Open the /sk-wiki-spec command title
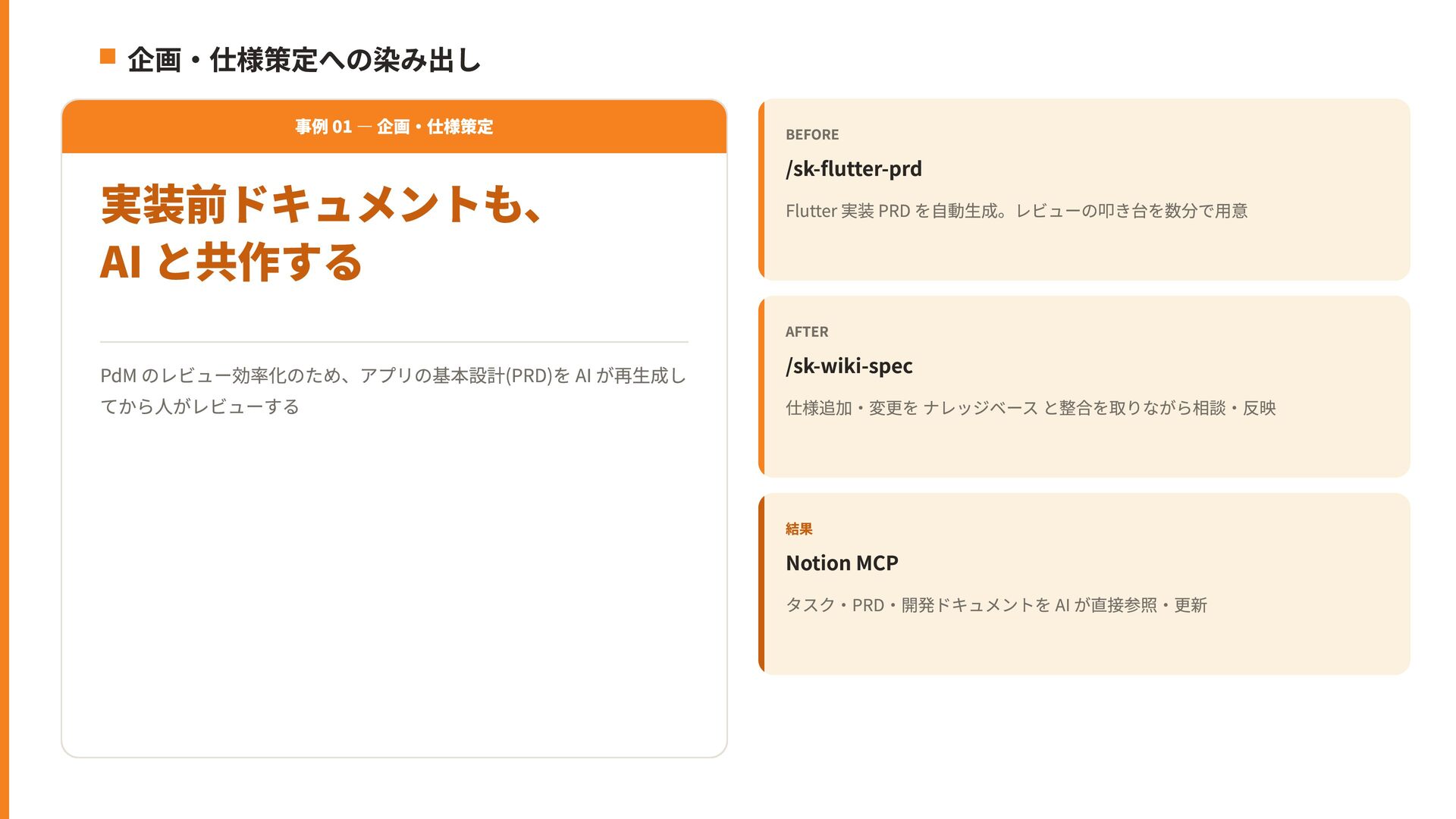This screenshot has width=1456, height=819. 849,366
